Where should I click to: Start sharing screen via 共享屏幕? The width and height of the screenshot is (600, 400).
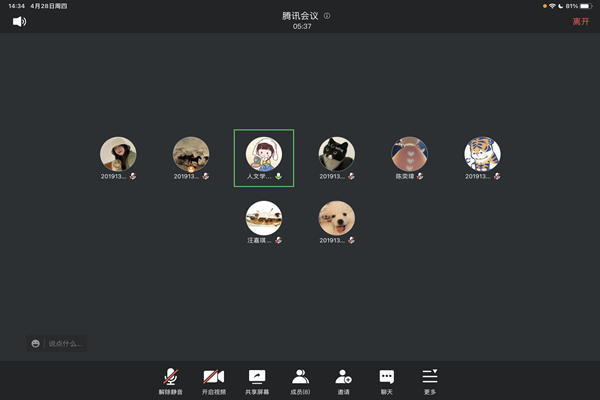click(x=257, y=380)
